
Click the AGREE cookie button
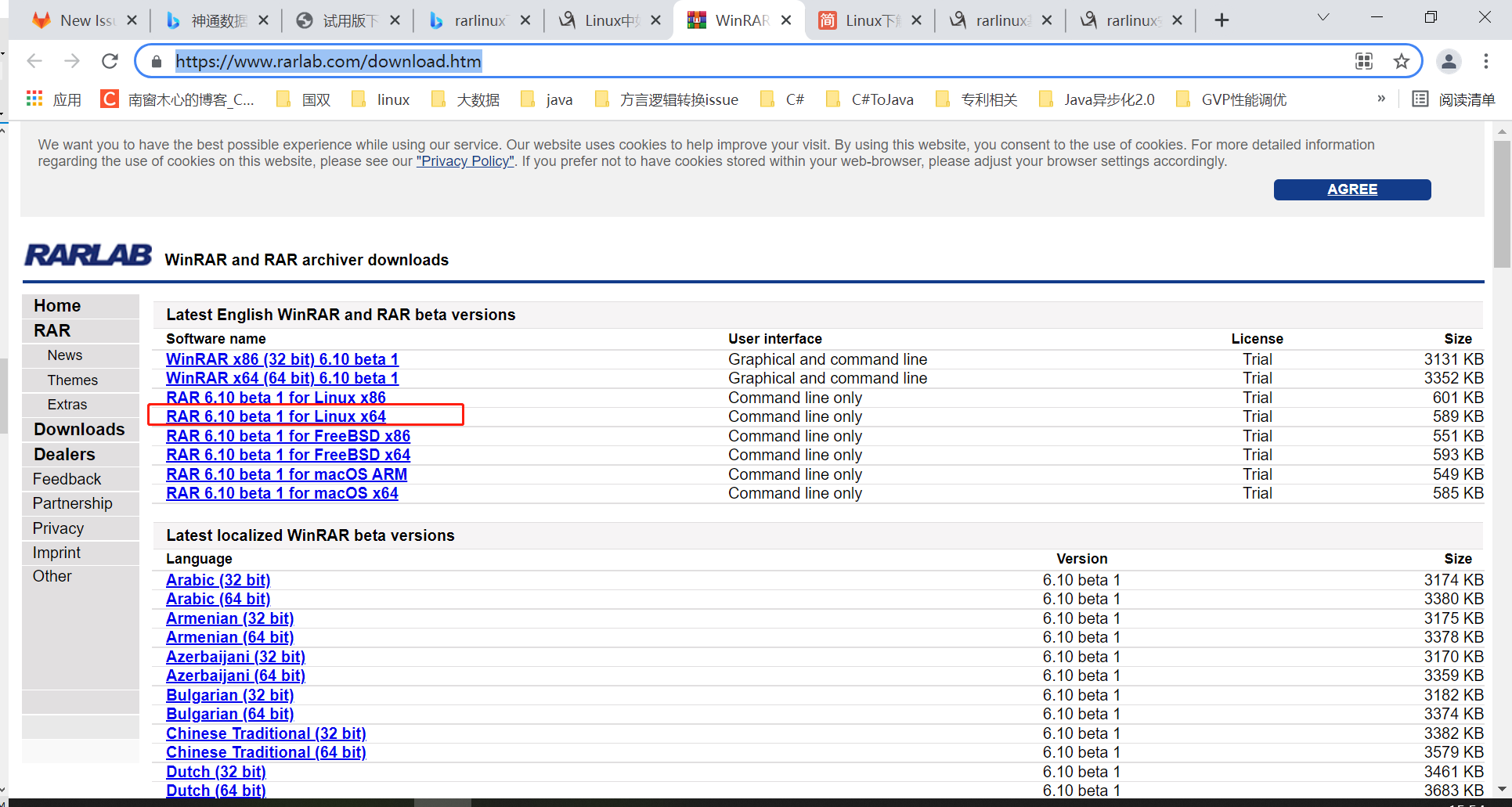pos(1352,189)
